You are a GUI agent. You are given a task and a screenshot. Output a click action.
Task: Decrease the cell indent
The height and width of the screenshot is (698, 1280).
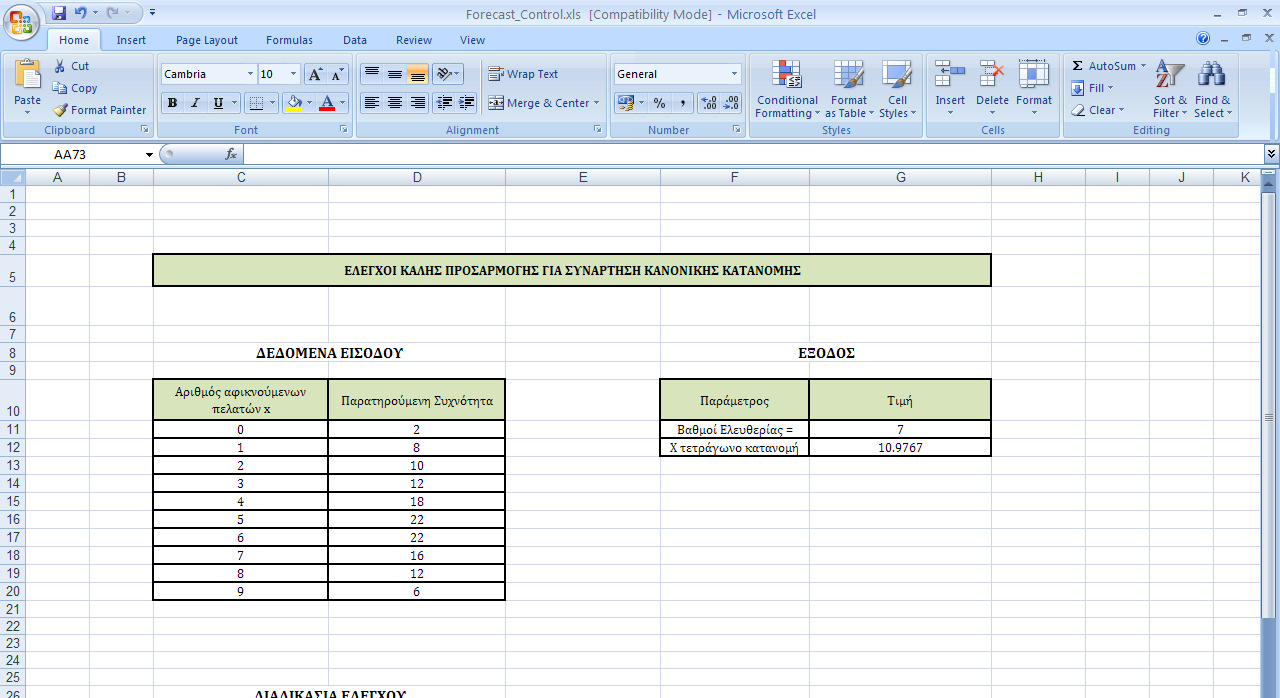click(x=444, y=103)
